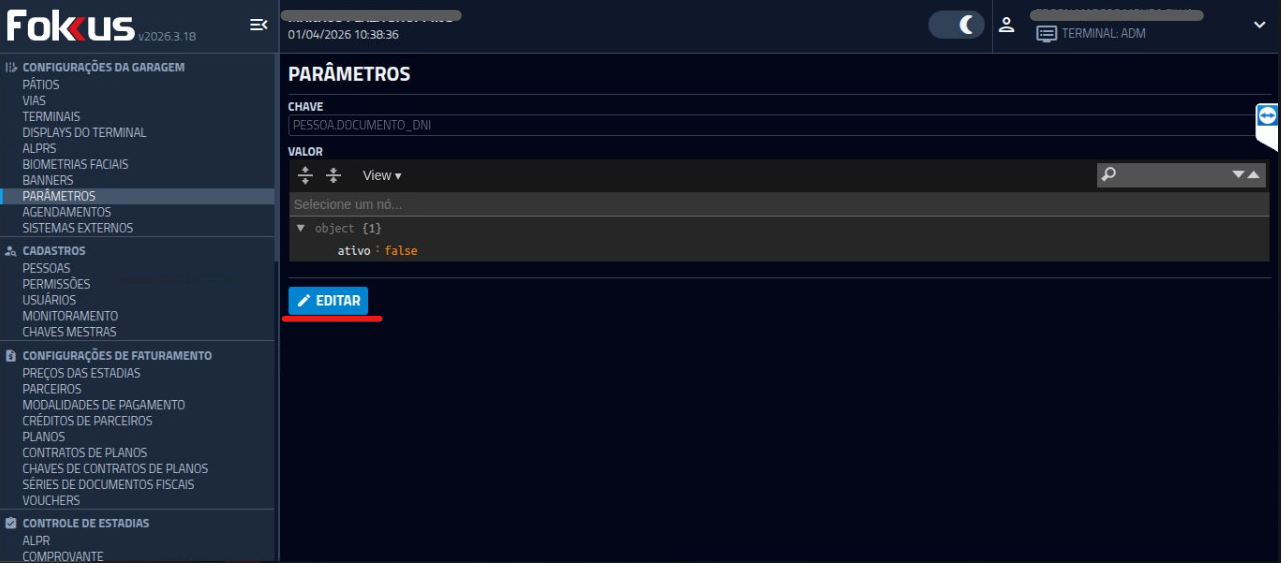1281x563 pixels.
Task: Click the next search result arrow
Action: tap(1239, 175)
